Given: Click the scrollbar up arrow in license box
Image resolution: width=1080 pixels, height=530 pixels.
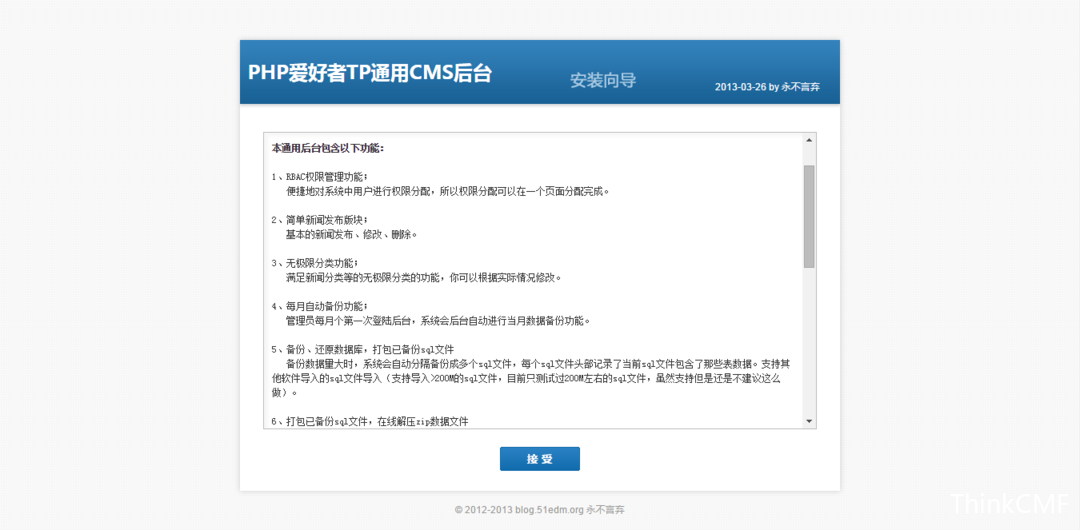Looking at the screenshot, I should (x=809, y=141).
